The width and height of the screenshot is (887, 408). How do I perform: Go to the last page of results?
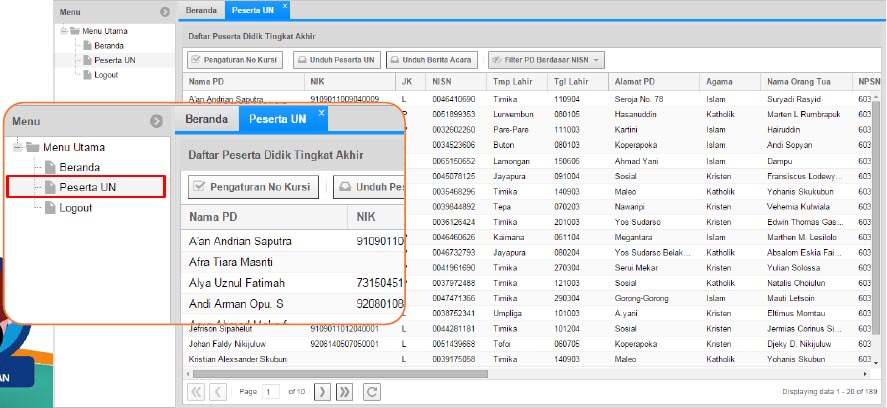coord(344,392)
